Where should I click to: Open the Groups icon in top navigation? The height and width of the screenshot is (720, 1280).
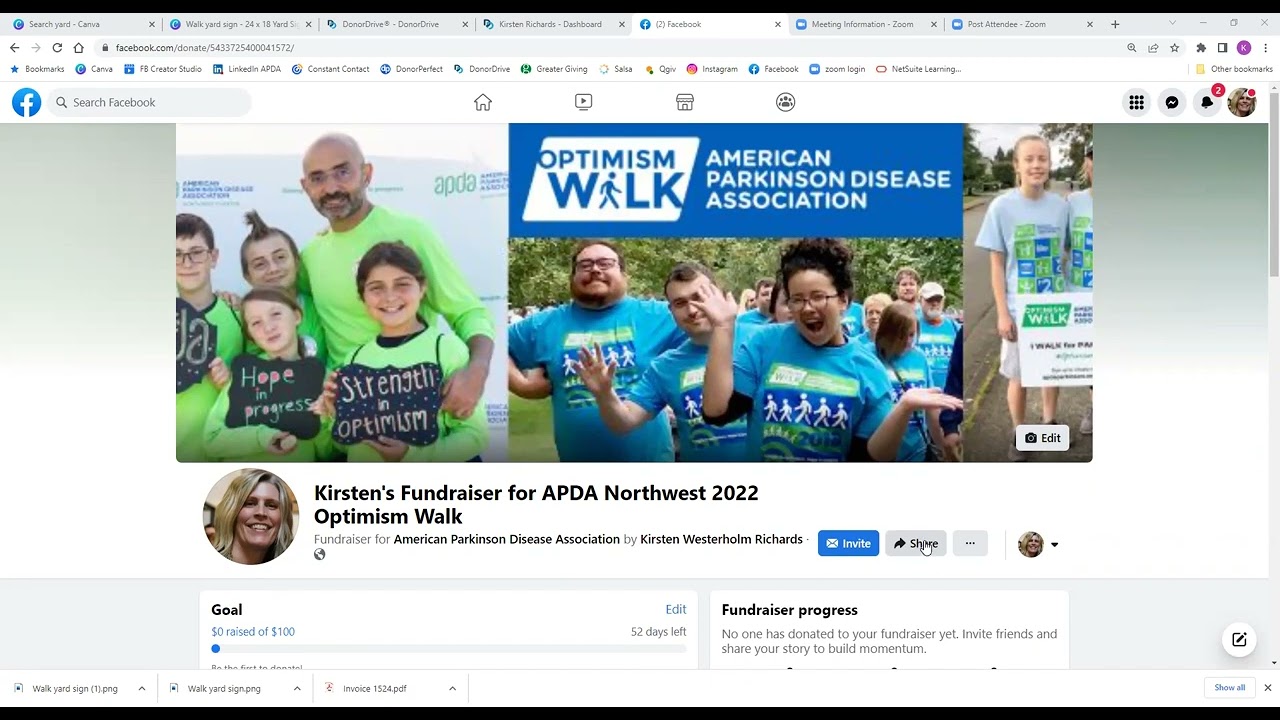(786, 102)
